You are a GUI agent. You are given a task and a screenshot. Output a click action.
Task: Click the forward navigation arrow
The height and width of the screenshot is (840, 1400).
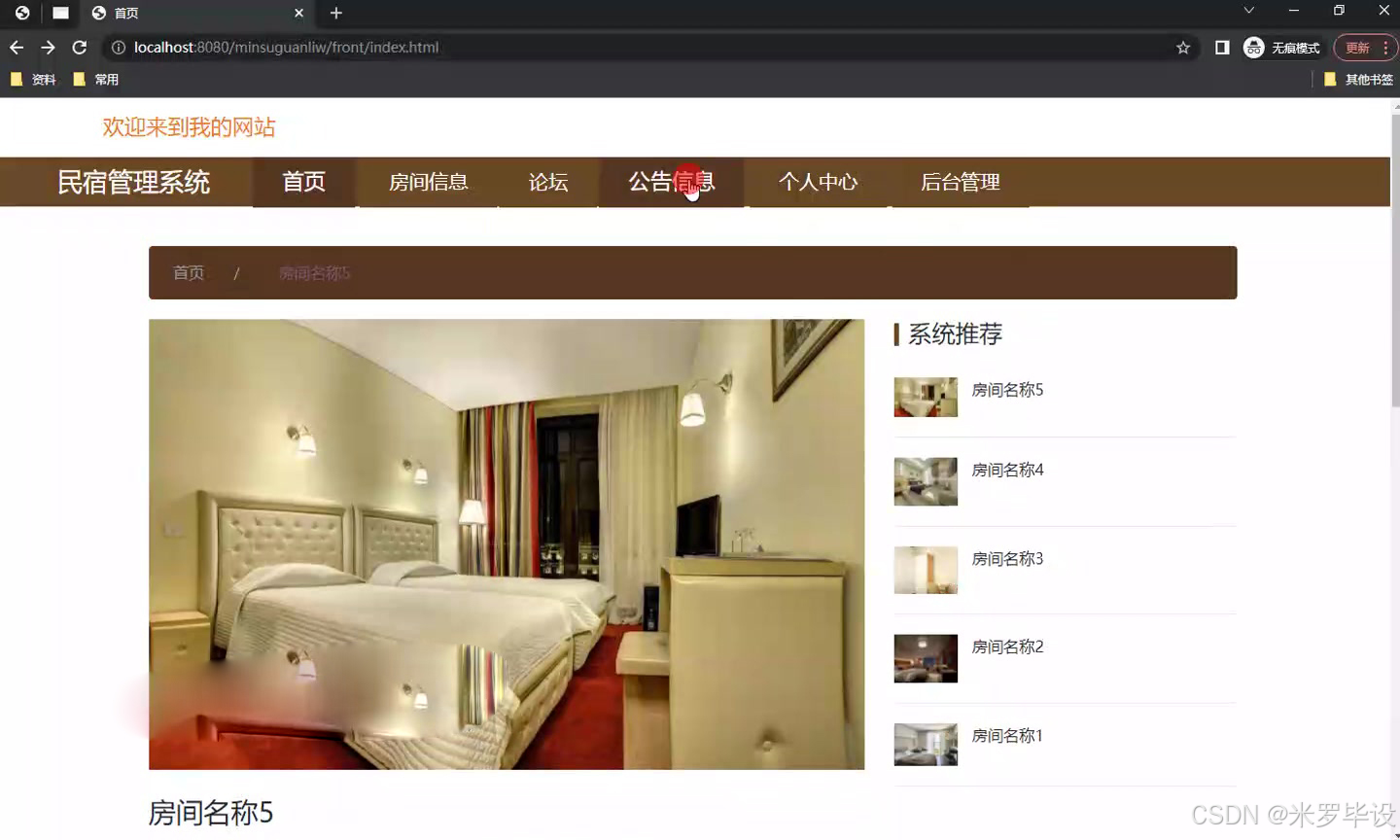pyautogui.click(x=47, y=47)
